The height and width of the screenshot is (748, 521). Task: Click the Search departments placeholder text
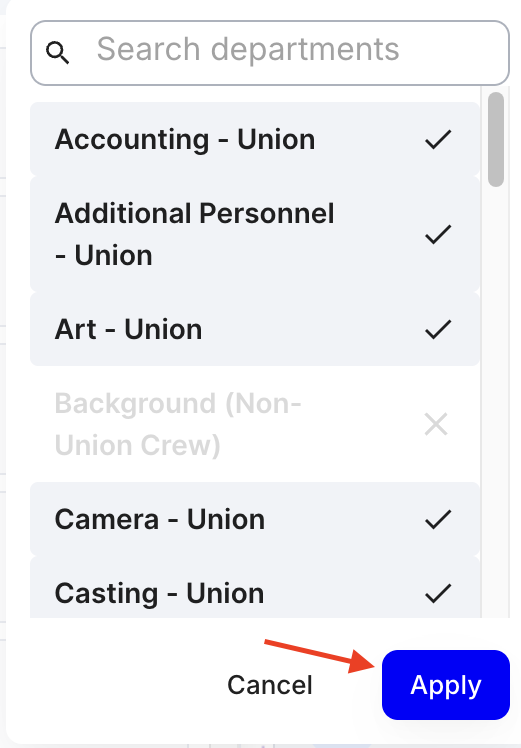(248, 50)
